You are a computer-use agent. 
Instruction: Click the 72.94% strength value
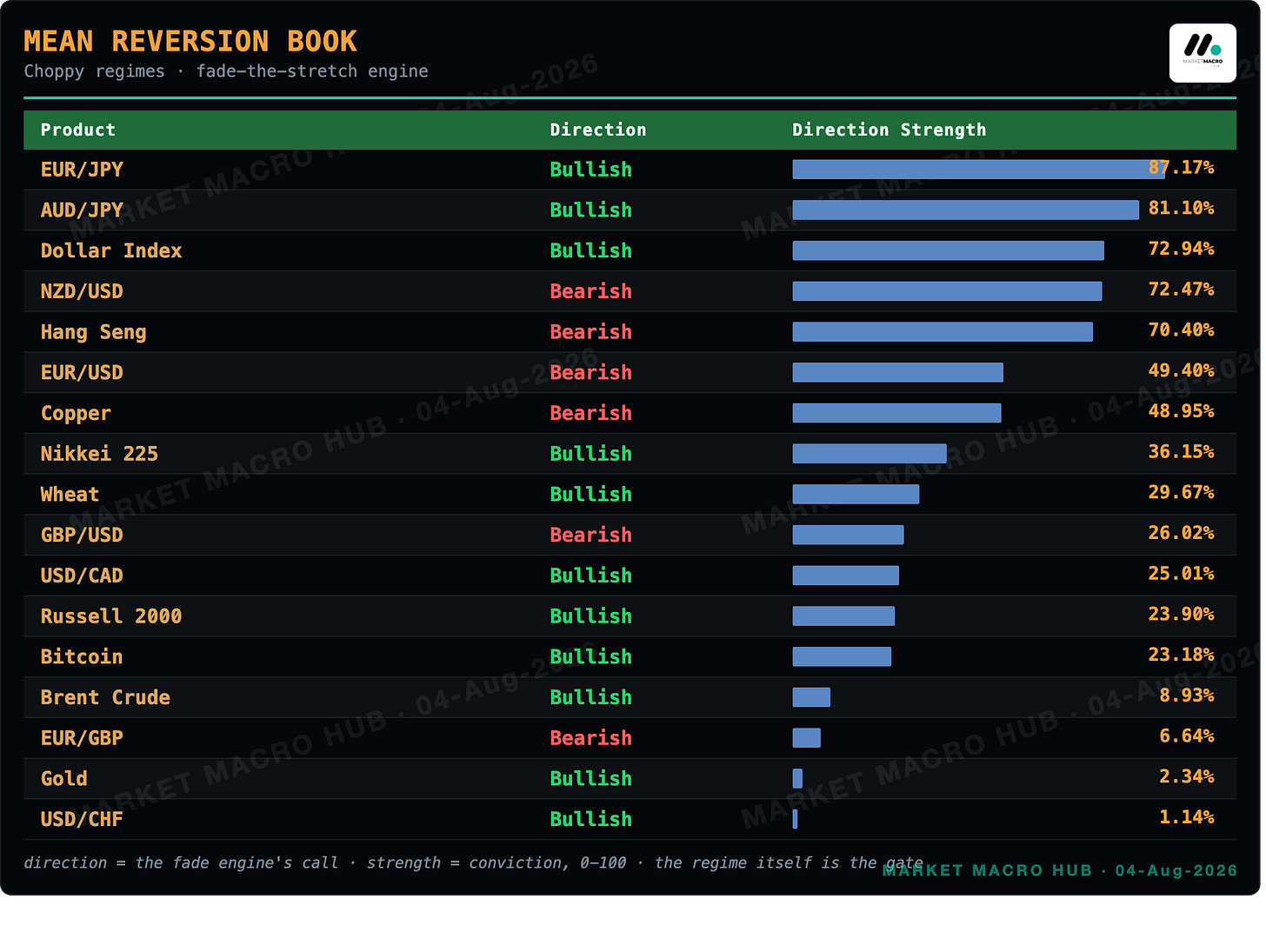[1181, 249]
